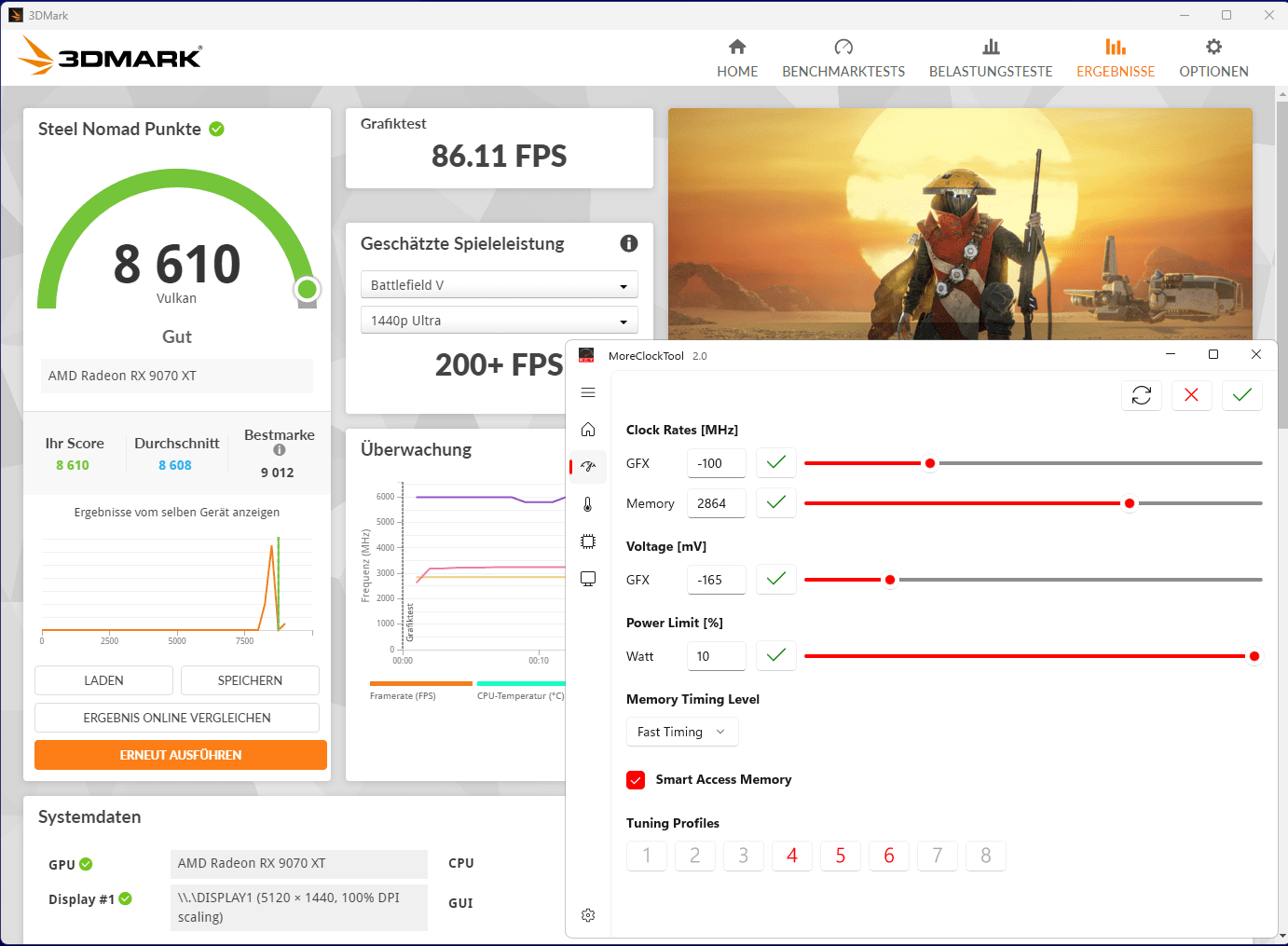
Task: Click ERNEUT AUSFÜHREN button
Action: (x=181, y=755)
